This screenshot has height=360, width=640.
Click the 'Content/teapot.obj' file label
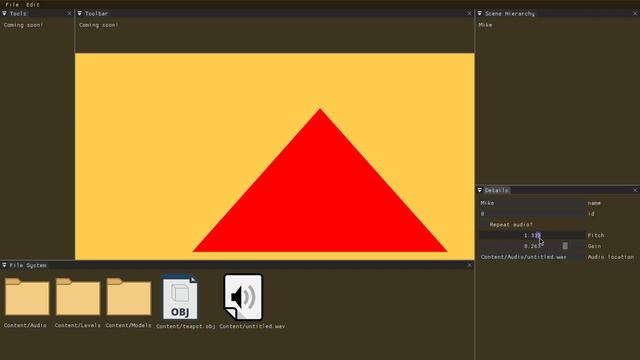tap(186, 326)
